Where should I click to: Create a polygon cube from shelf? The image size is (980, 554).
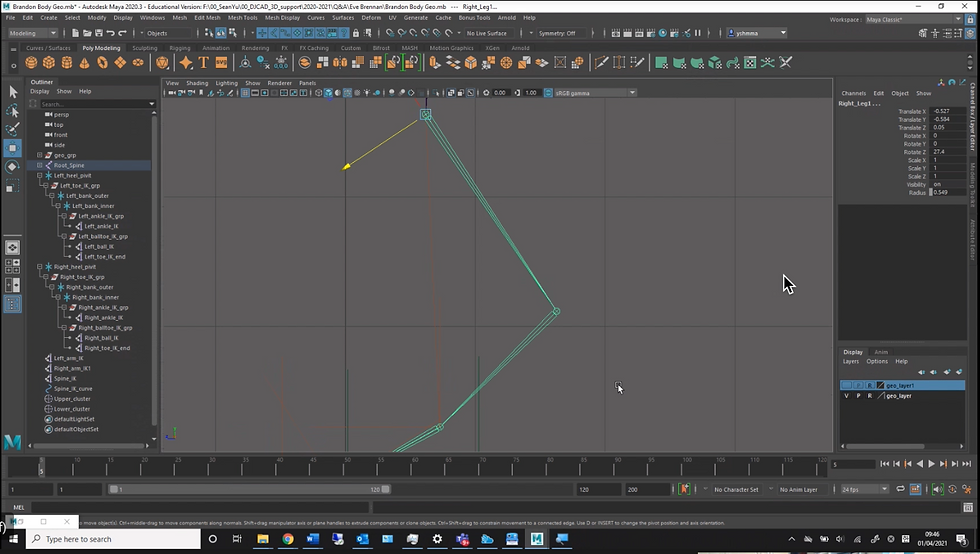pyautogui.click(x=49, y=63)
